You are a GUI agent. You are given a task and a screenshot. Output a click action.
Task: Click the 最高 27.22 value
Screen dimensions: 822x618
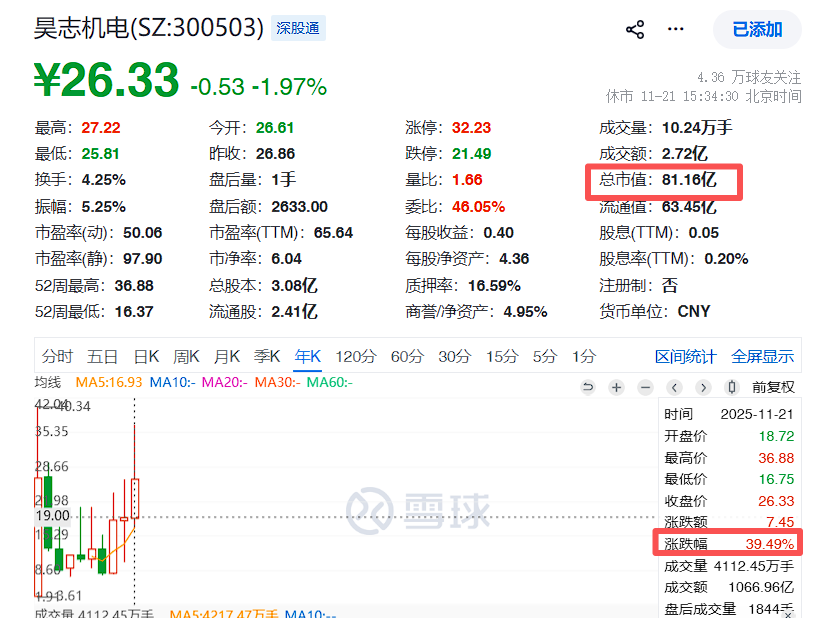pos(101,127)
